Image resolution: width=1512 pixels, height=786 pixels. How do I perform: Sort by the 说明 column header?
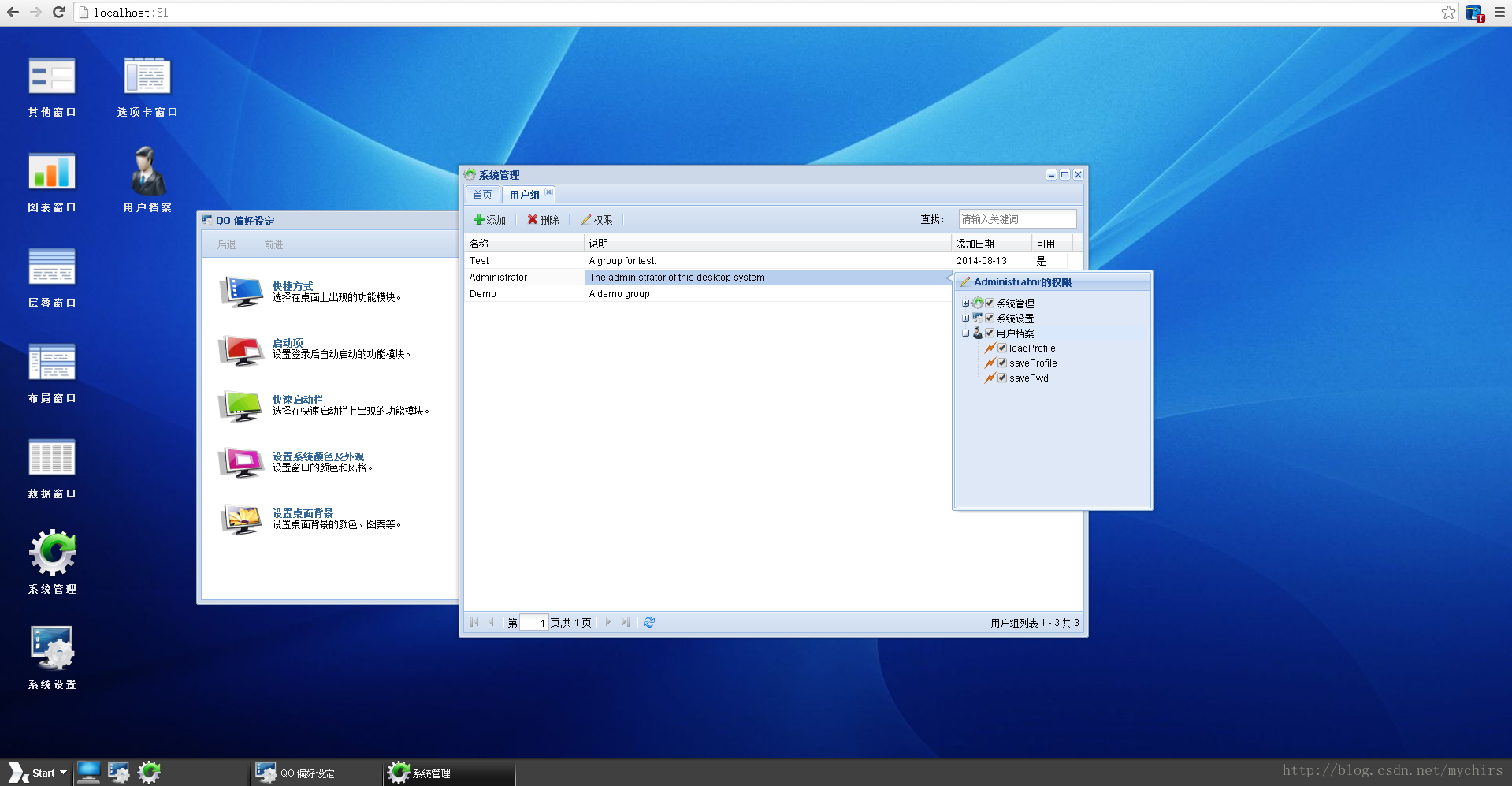click(x=767, y=244)
